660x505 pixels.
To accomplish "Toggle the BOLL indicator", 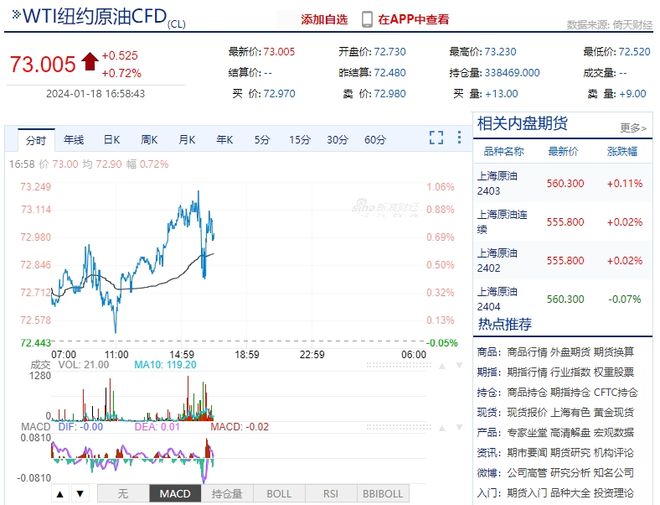I will click(x=279, y=494).
